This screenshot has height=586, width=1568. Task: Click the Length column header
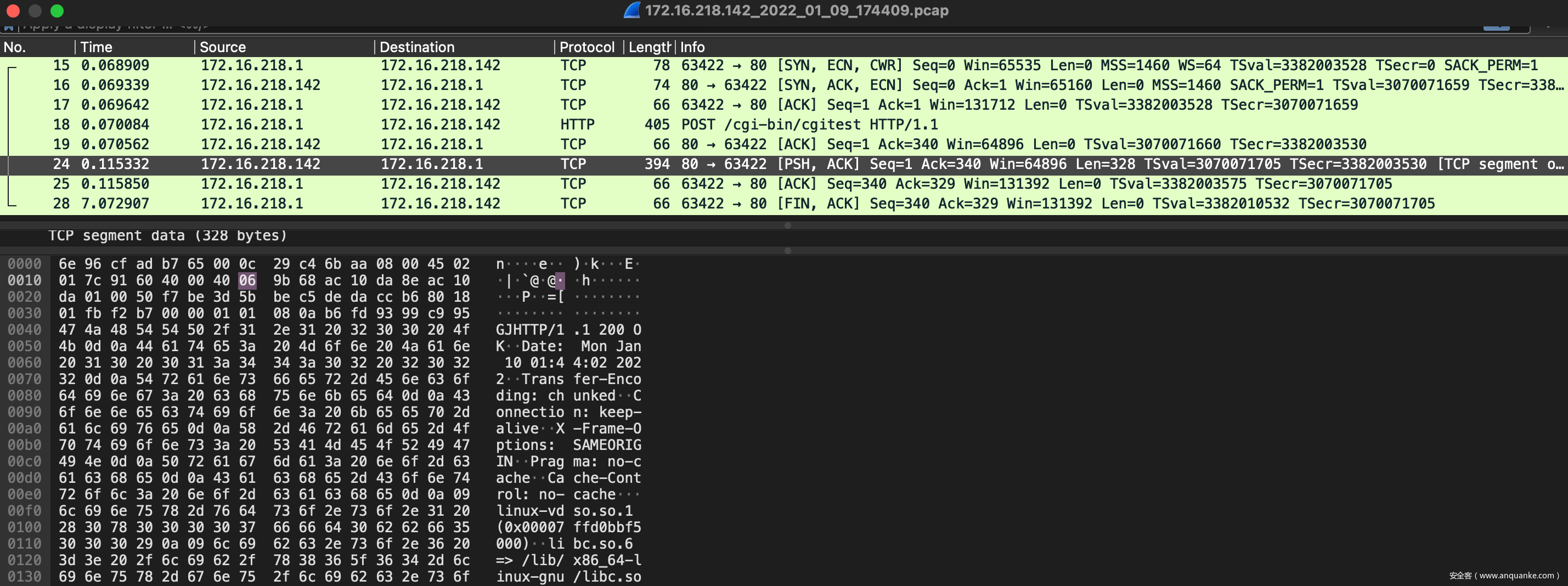pos(649,47)
